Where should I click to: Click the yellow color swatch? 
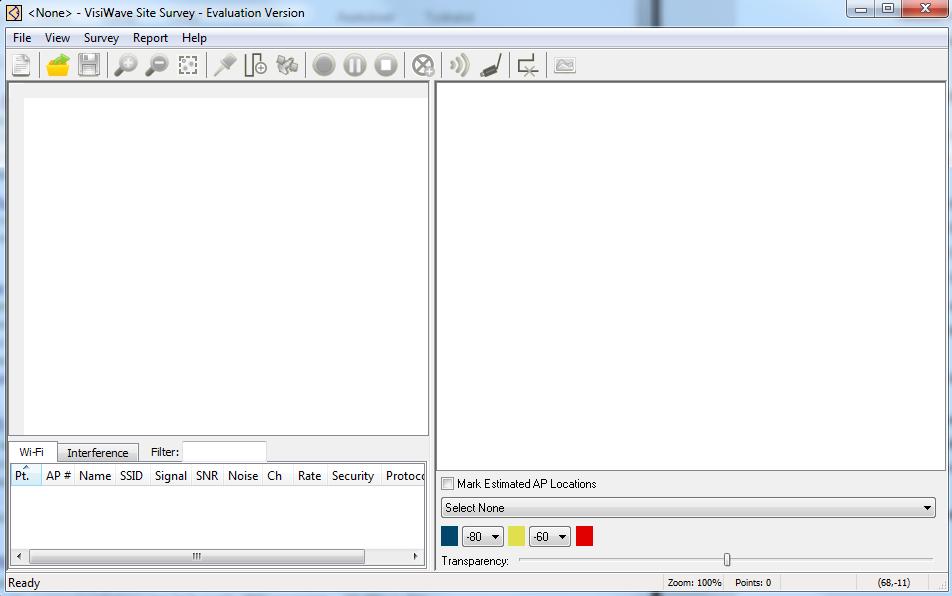(x=516, y=537)
